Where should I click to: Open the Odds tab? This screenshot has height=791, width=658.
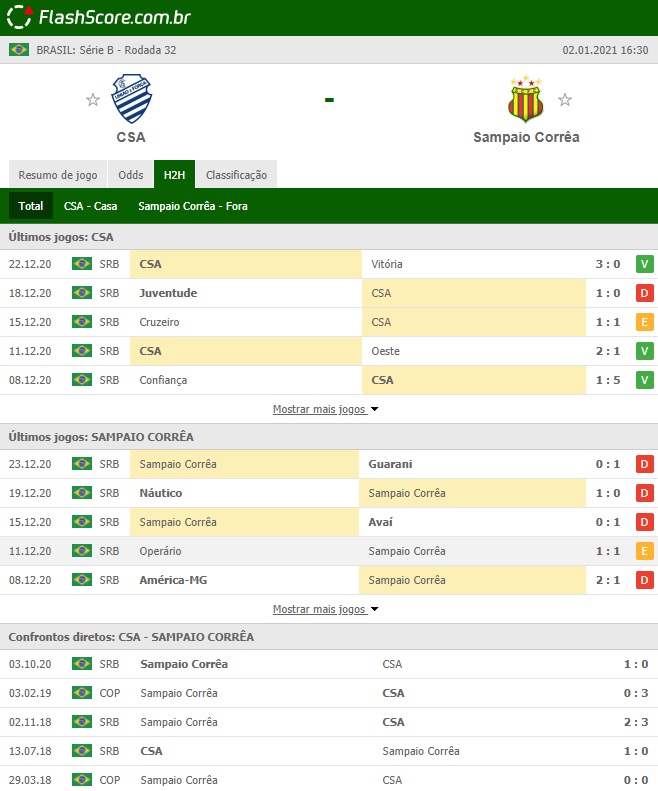(x=131, y=175)
